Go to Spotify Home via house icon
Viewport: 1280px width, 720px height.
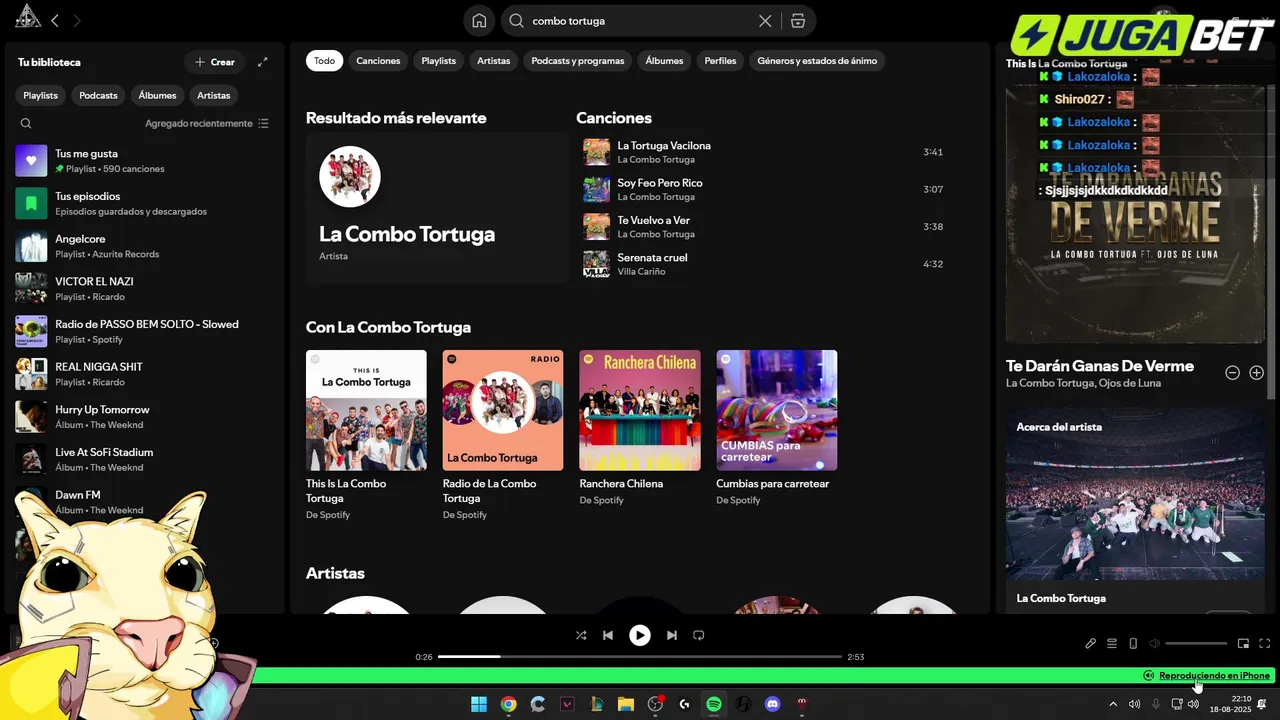(x=479, y=21)
